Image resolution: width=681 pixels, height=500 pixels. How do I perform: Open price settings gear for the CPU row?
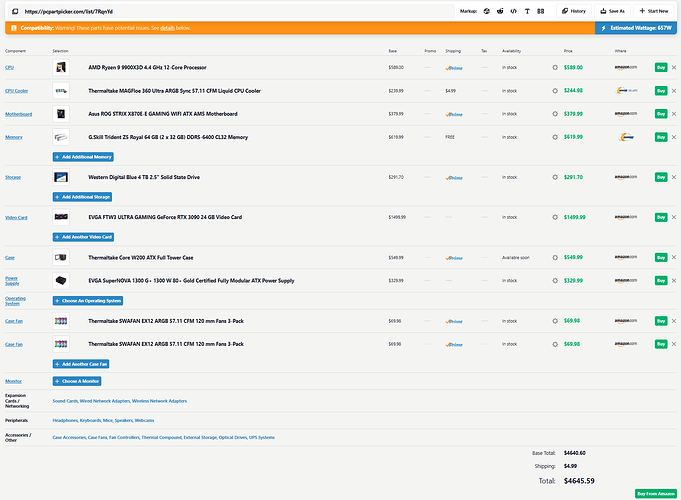[x=555, y=68]
